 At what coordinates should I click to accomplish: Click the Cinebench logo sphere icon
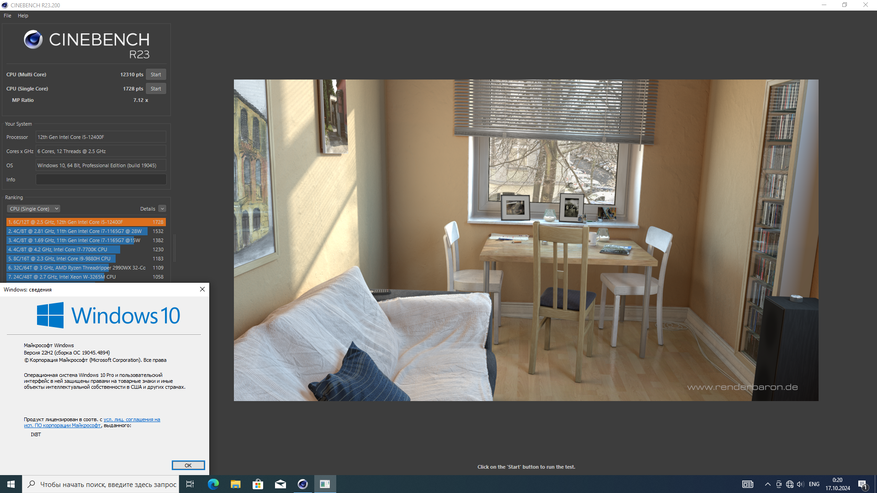pyautogui.click(x=33, y=40)
